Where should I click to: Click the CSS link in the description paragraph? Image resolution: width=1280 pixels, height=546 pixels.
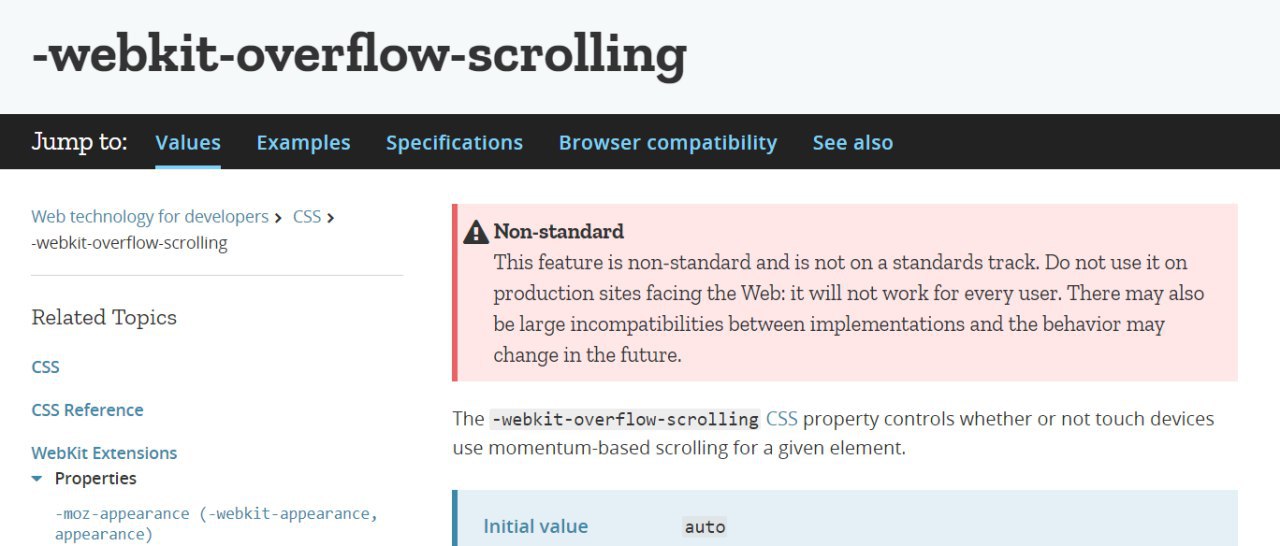click(781, 419)
